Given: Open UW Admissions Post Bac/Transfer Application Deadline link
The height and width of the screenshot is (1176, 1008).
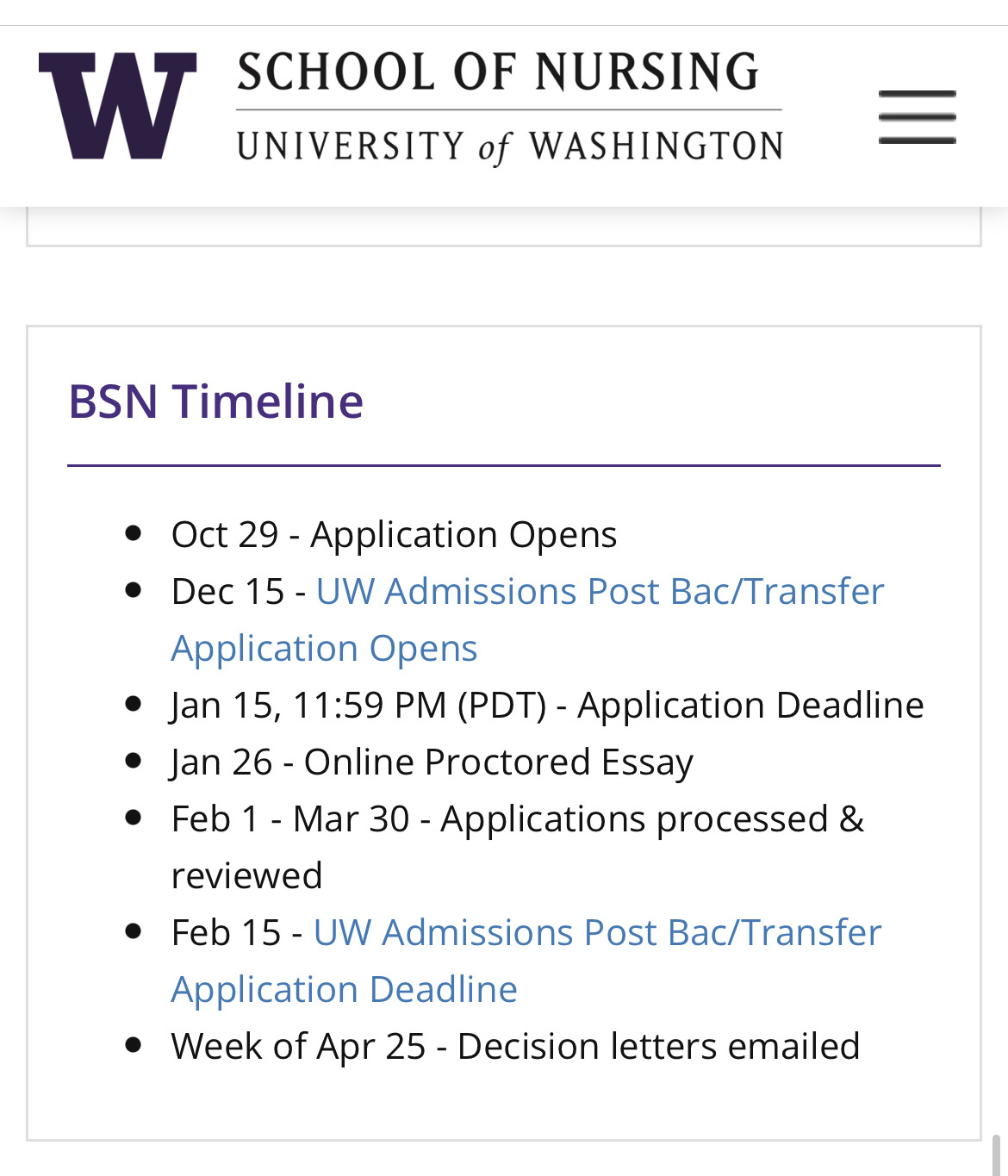Looking at the screenshot, I should tap(526, 961).
